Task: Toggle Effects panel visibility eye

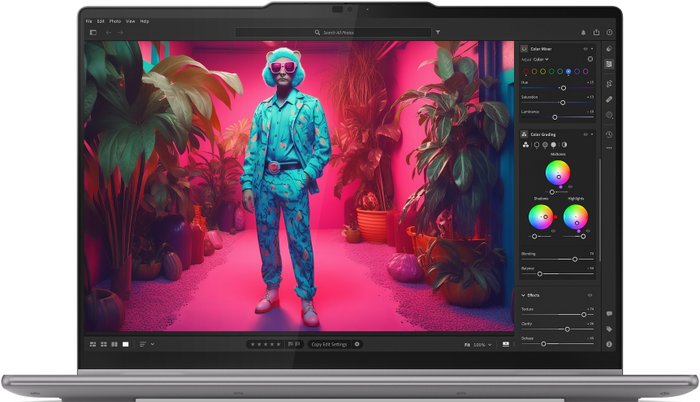Action: 589,295
